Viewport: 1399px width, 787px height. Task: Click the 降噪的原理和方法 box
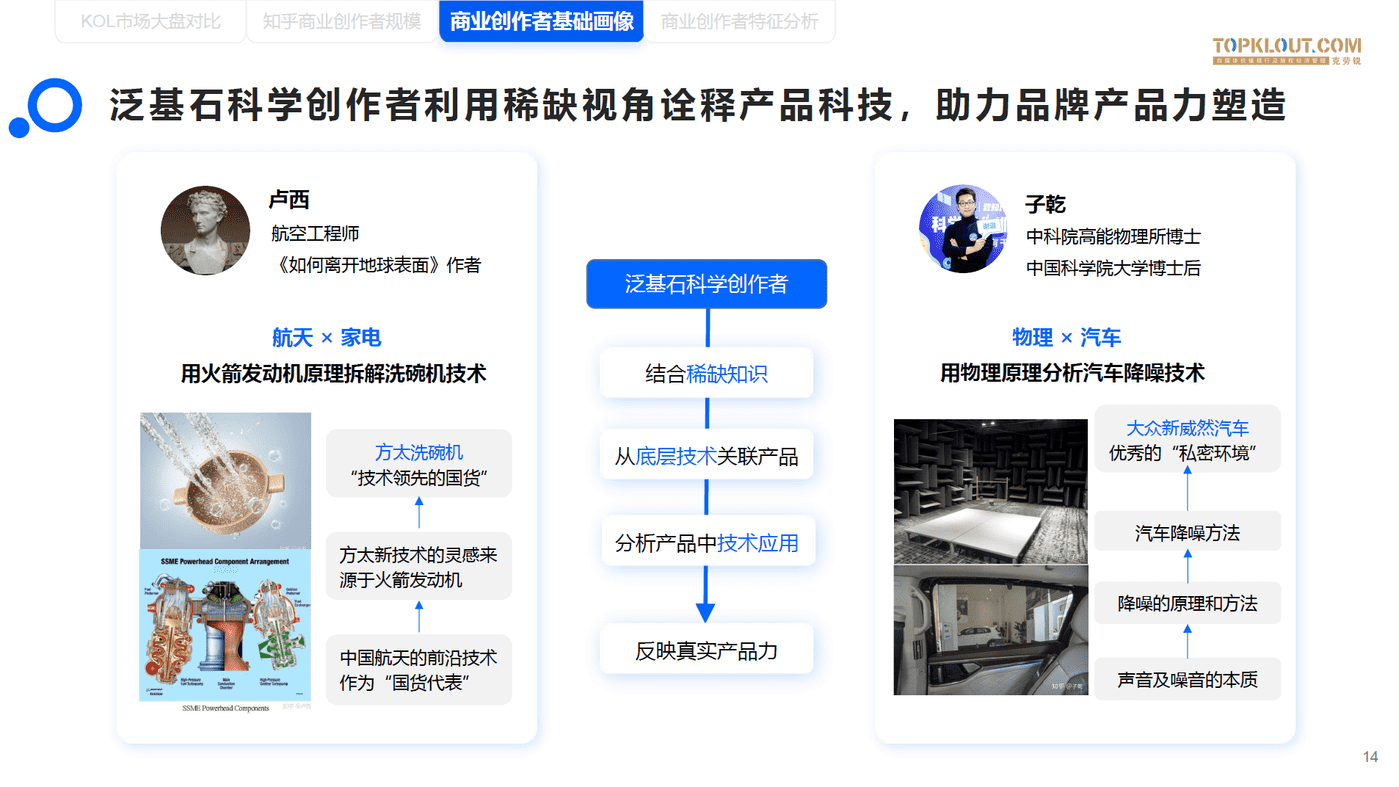(x=1187, y=603)
